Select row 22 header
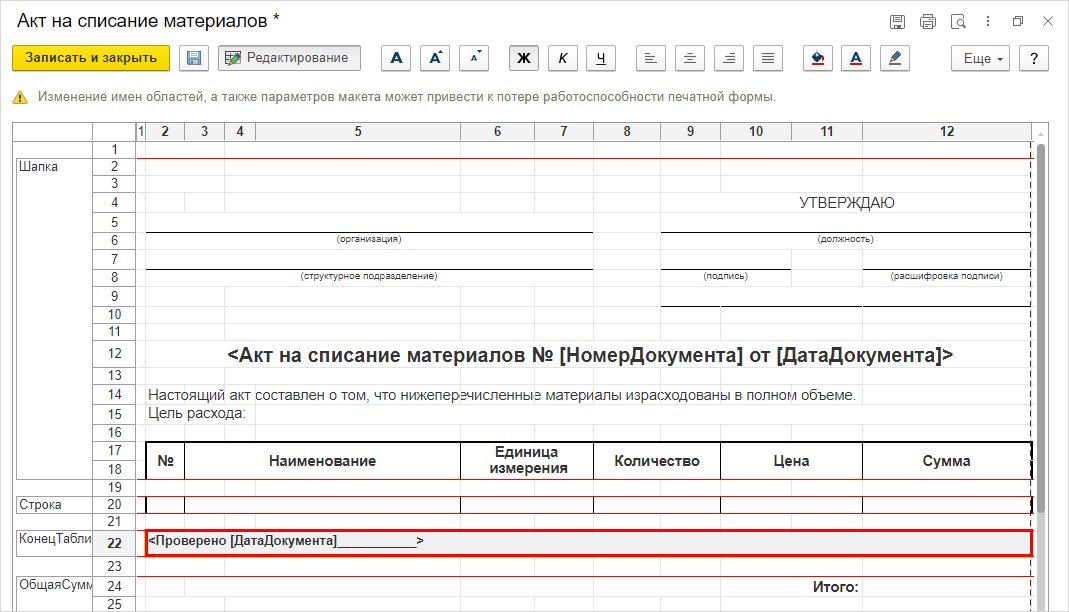This screenshot has height=612, width=1069. [114, 543]
